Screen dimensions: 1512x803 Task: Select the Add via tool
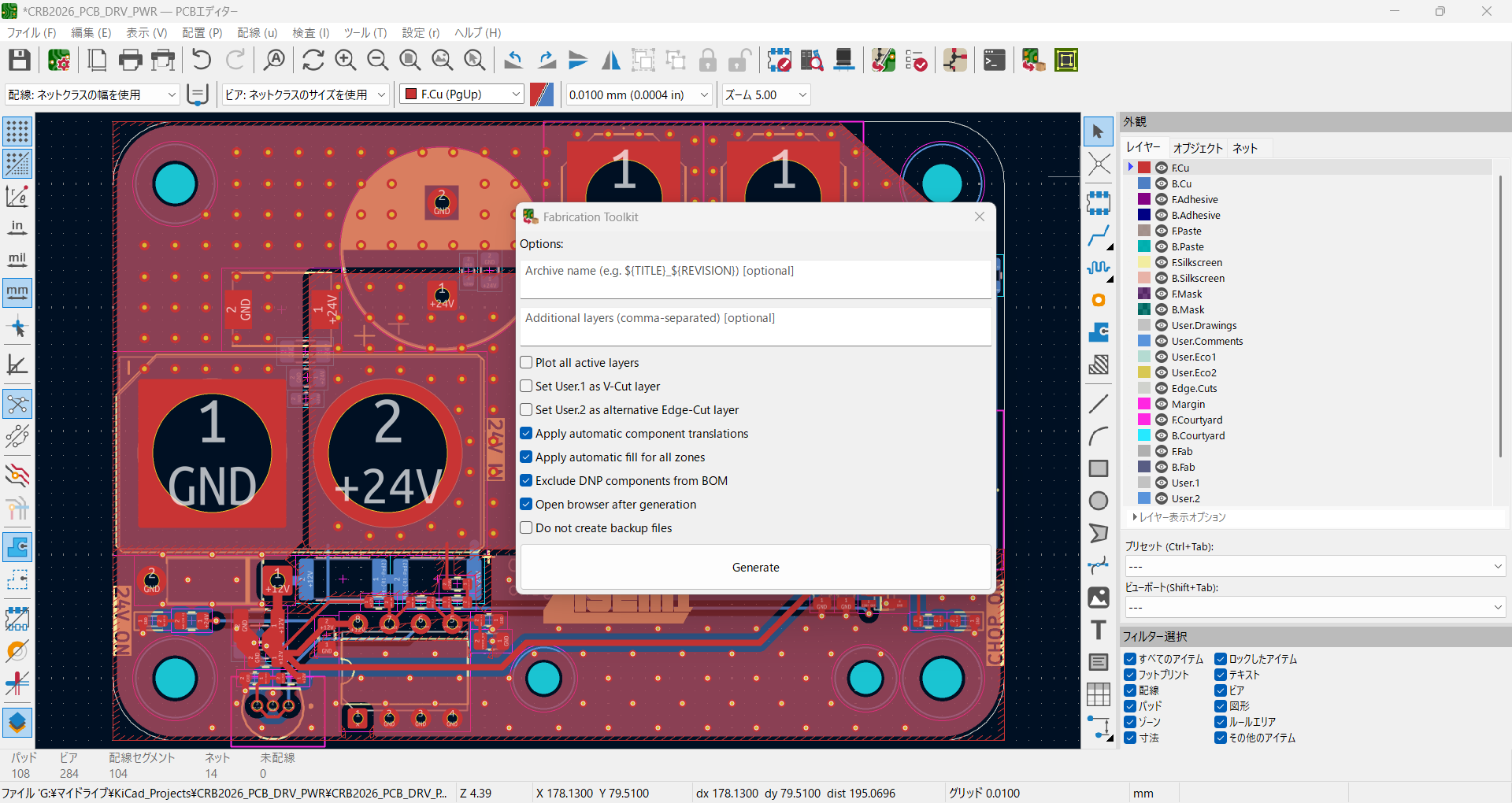1099,300
